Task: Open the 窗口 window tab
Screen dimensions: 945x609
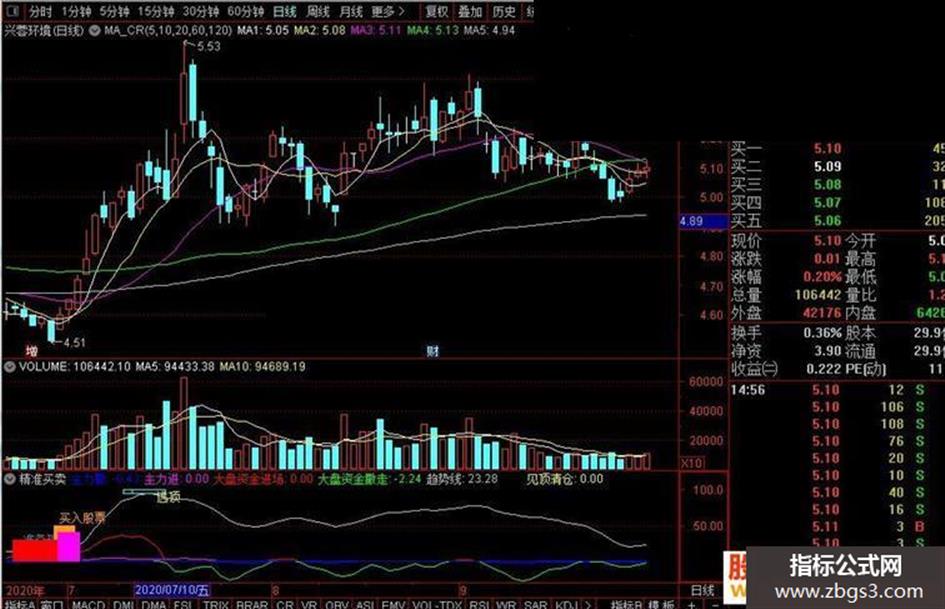Action: coord(51,604)
